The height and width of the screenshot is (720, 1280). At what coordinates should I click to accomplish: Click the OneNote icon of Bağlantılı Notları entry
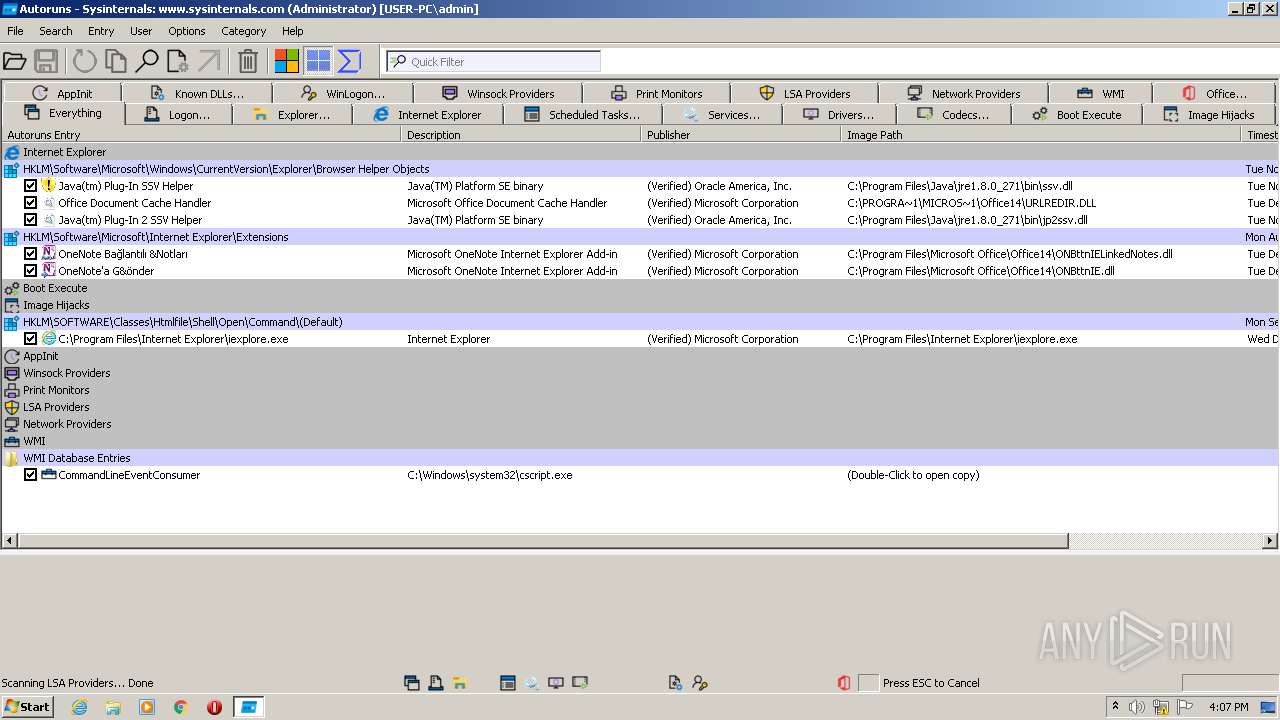pyautogui.click(x=49, y=254)
